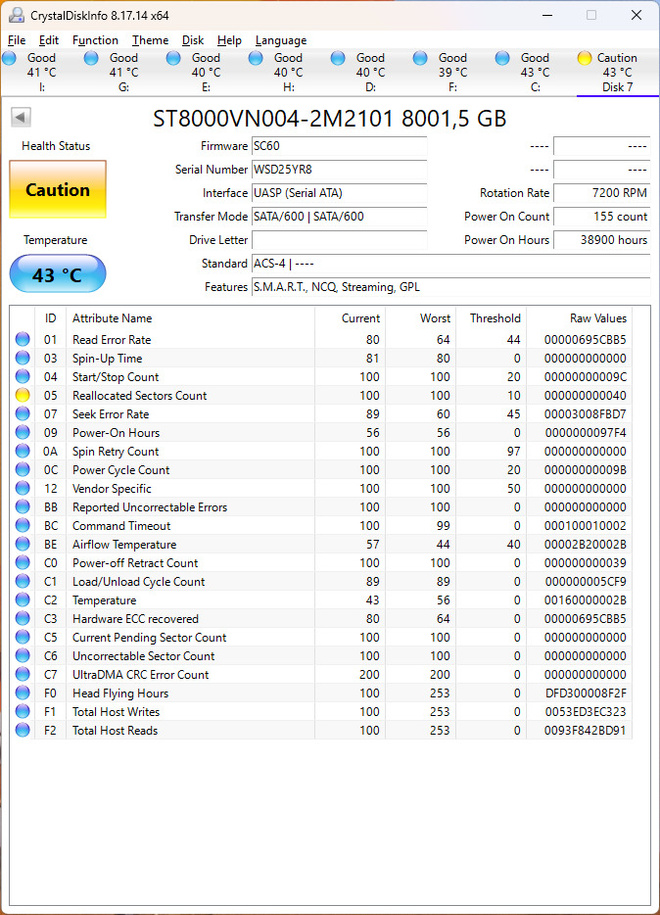This screenshot has width=660, height=915.
Task: Select the yellow Caution Disk 7 status icon
Action: pos(584,58)
